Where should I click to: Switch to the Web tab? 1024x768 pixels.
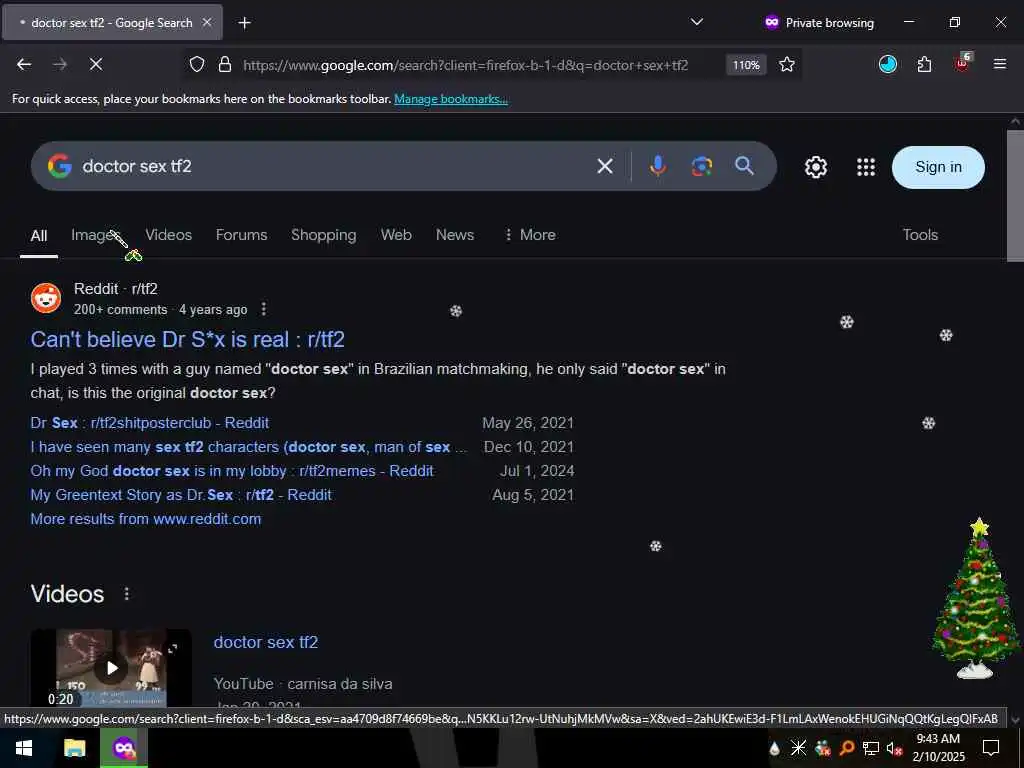coord(396,234)
